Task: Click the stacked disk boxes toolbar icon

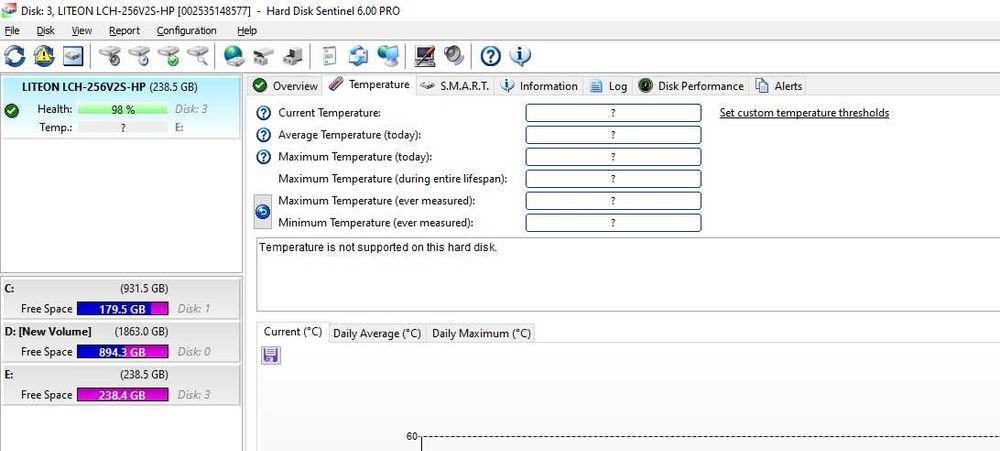Action: tap(263, 56)
